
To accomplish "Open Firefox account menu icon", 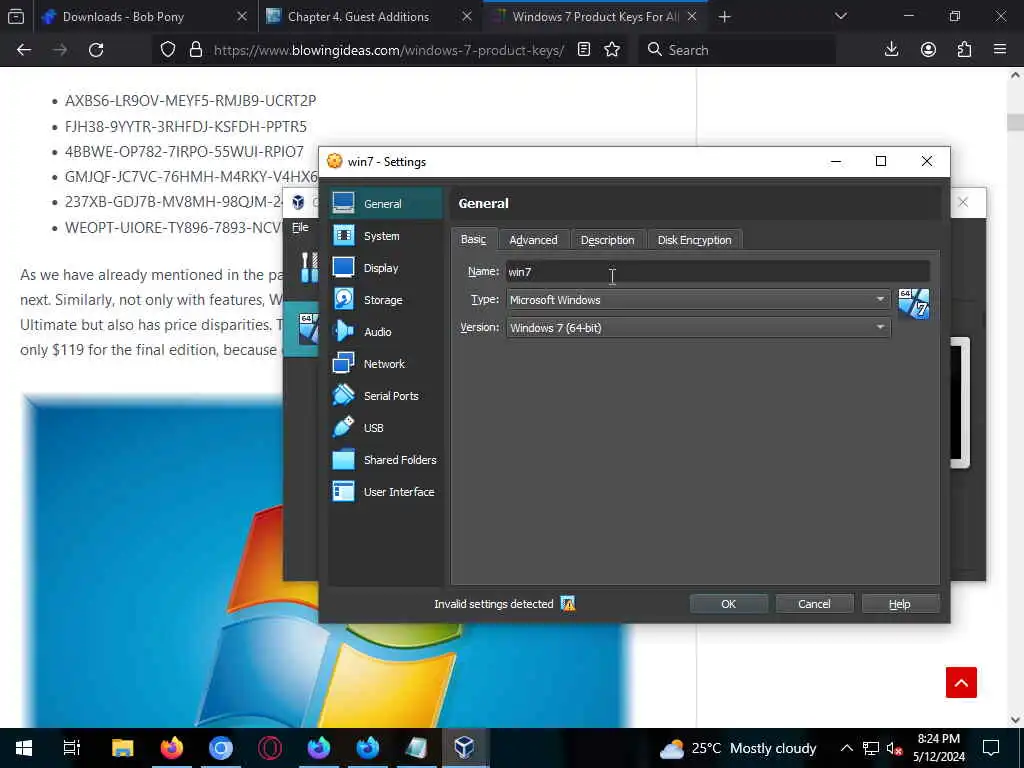I will [x=928, y=50].
